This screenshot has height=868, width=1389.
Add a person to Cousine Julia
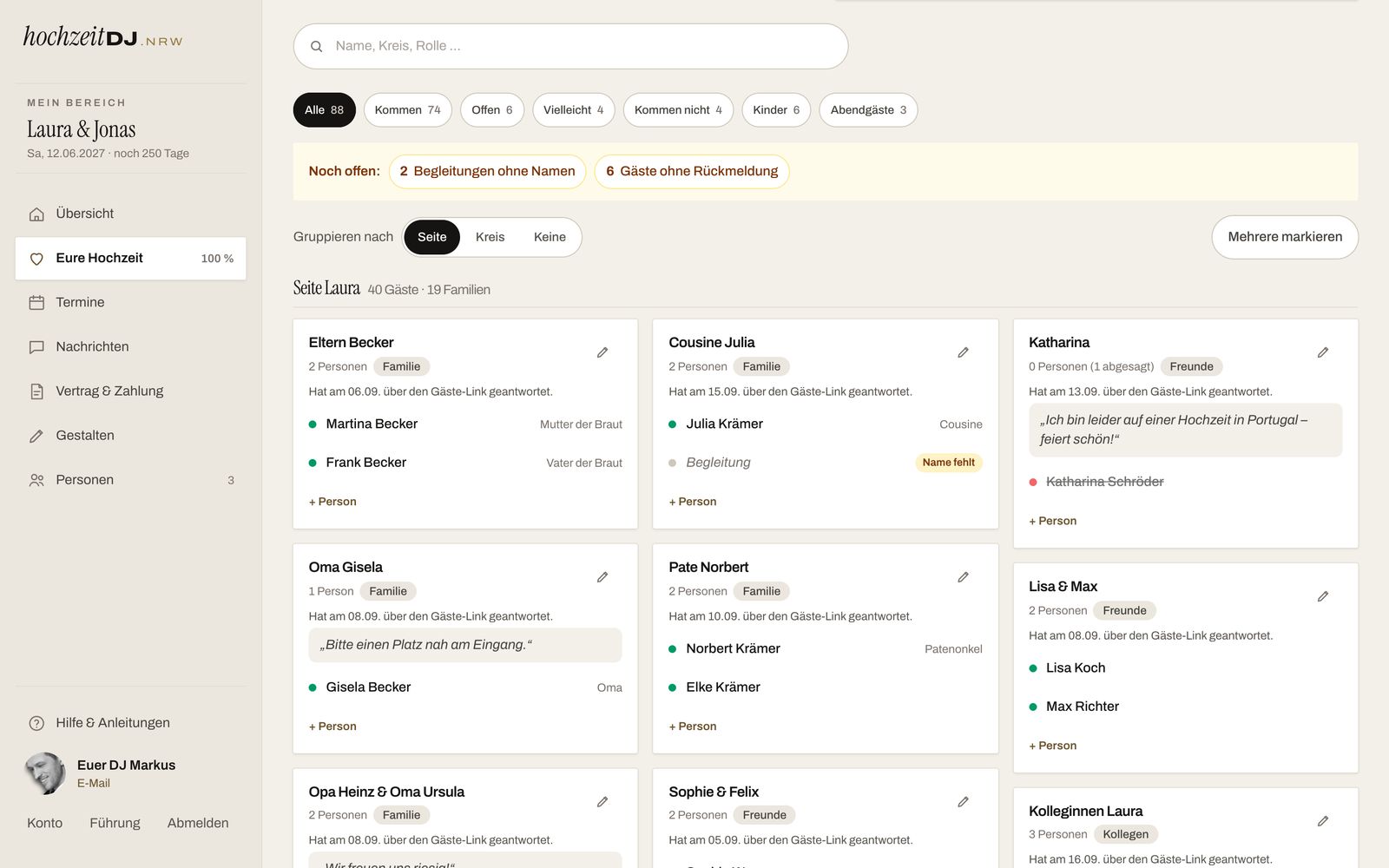pos(693,502)
